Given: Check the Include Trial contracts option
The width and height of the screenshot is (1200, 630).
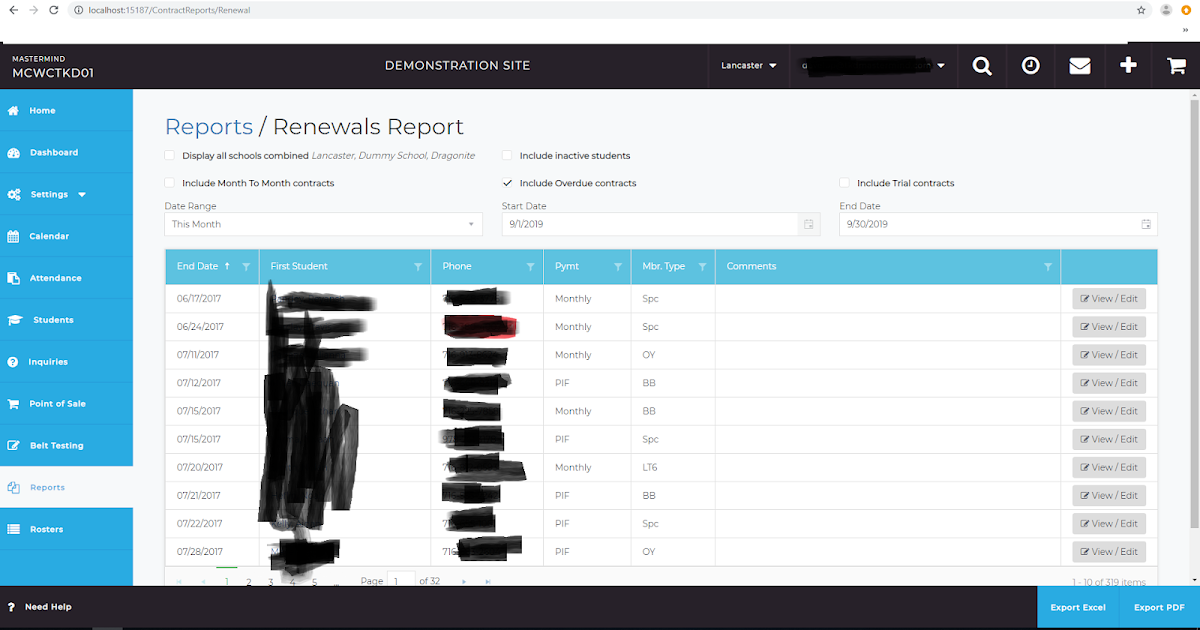Looking at the screenshot, I should click(845, 183).
